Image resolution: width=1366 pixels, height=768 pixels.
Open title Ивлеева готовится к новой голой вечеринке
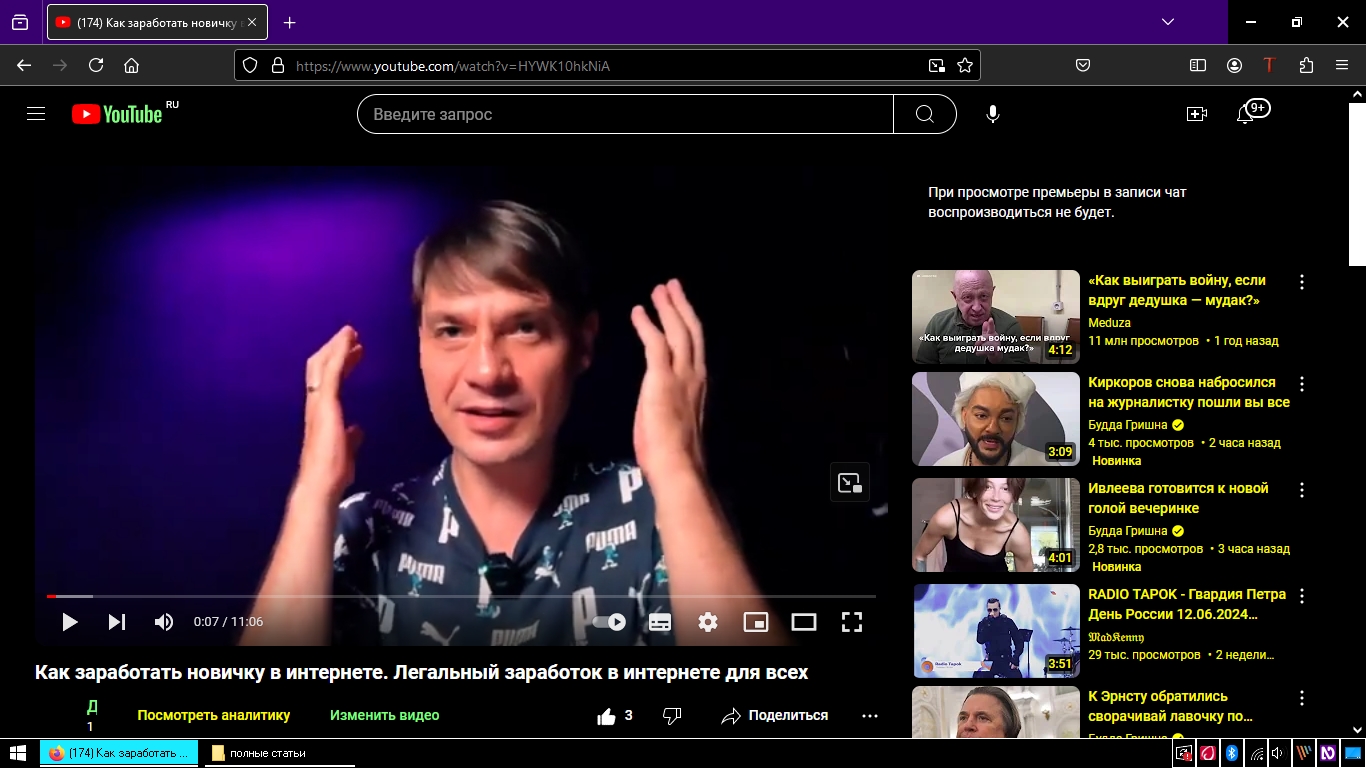1178,498
